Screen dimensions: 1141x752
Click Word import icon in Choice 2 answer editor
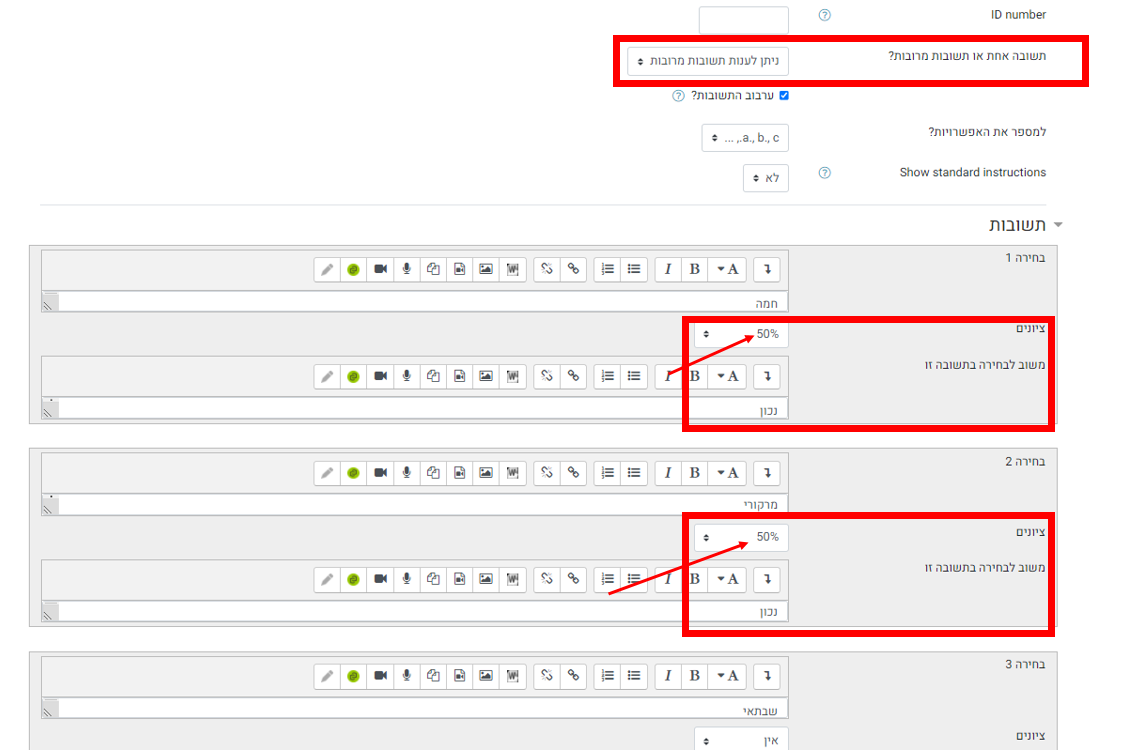(512, 472)
